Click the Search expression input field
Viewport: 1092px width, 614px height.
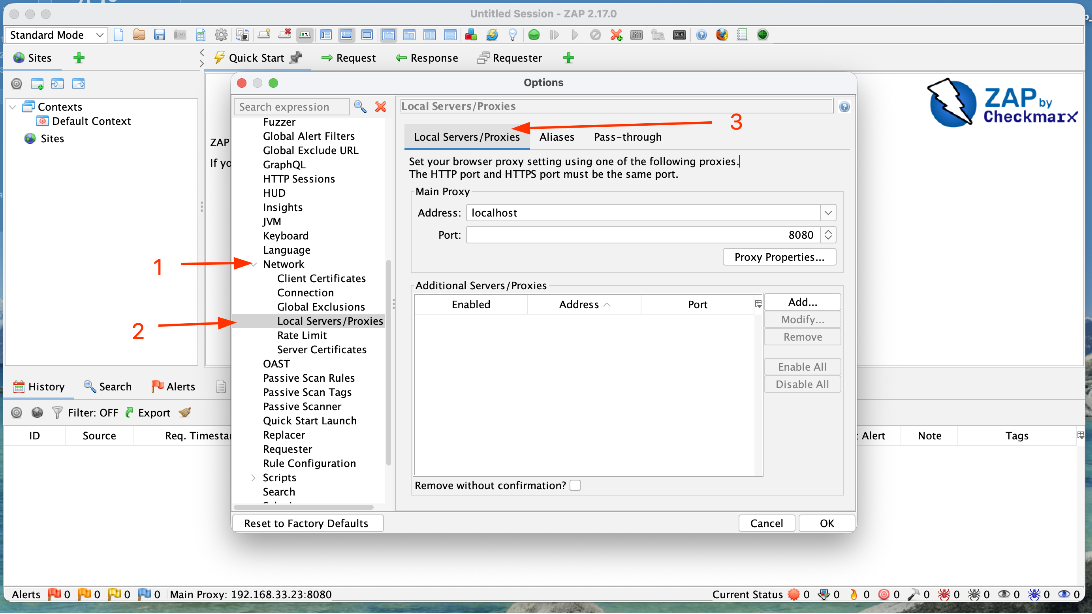click(291, 107)
